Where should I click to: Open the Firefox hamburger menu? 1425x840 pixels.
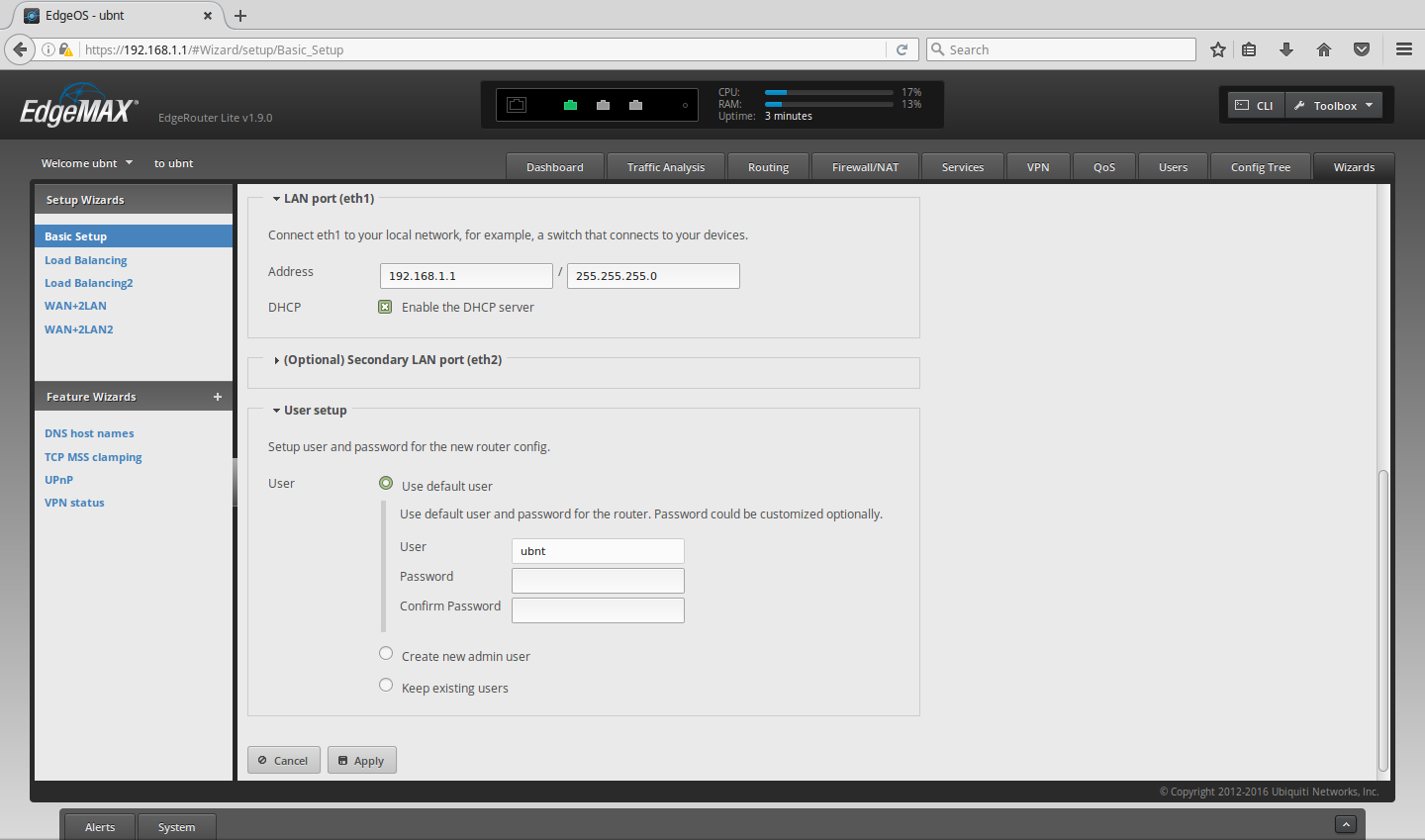(x=1404, y=49)
